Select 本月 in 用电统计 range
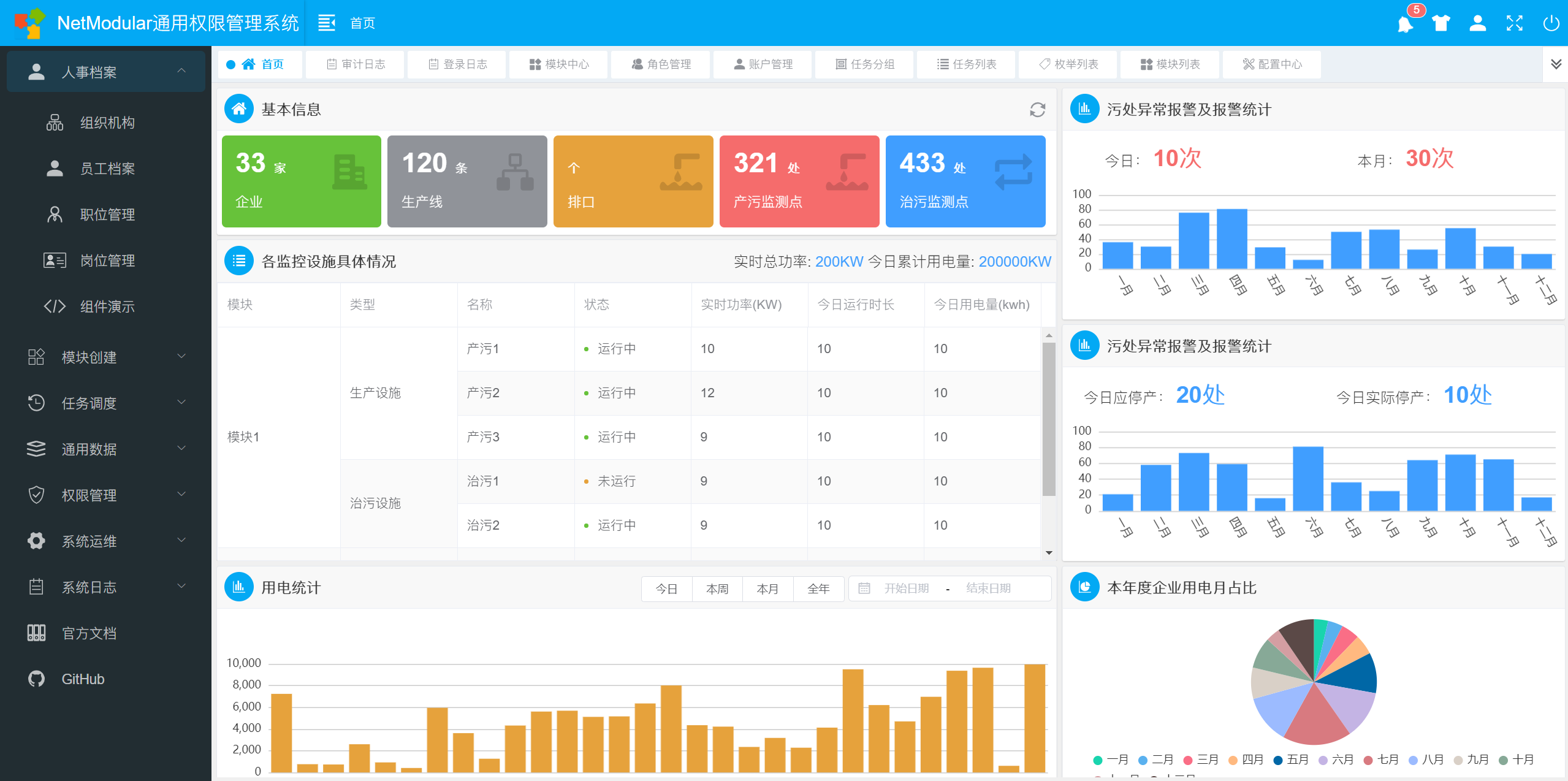The width and height of the screenshot is (1568, 781). (767, 589)
